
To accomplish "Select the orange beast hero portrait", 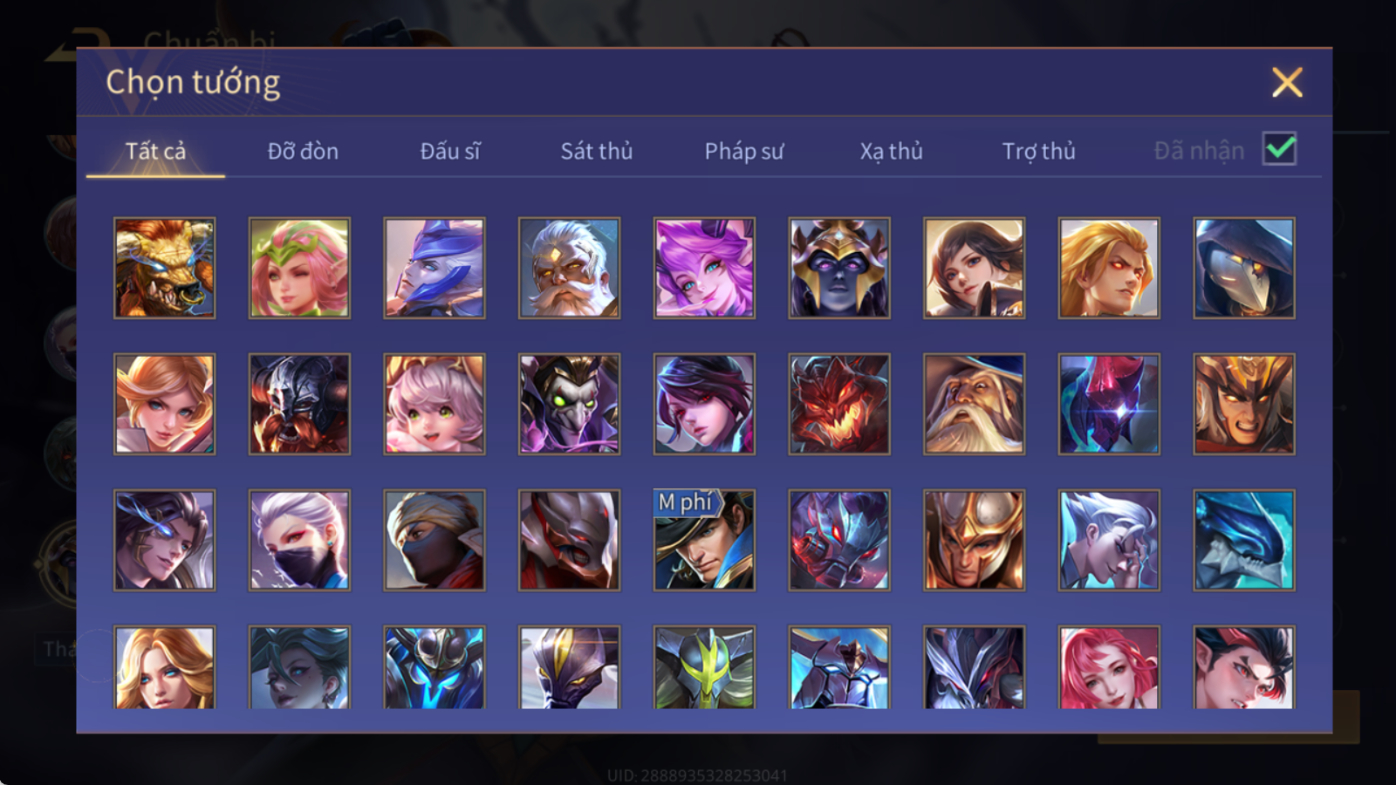I will pyautogui.click(x=164, y=268).
